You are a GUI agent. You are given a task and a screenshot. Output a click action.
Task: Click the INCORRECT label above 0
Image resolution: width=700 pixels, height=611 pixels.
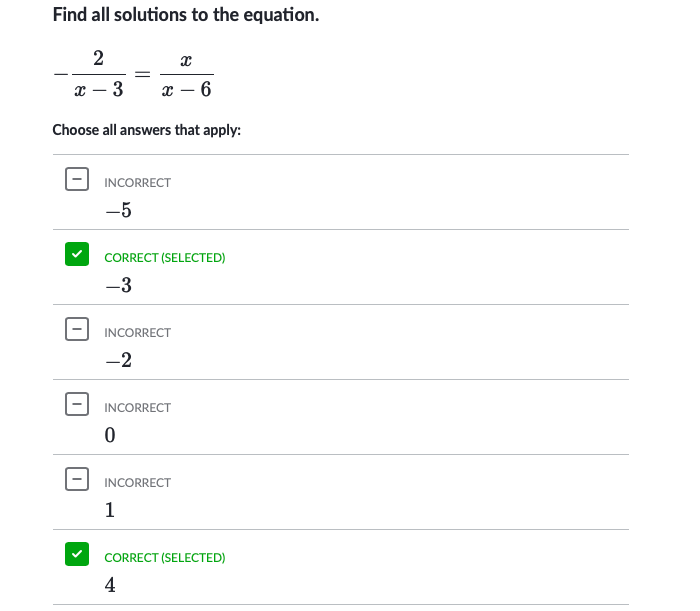[137, 408]
